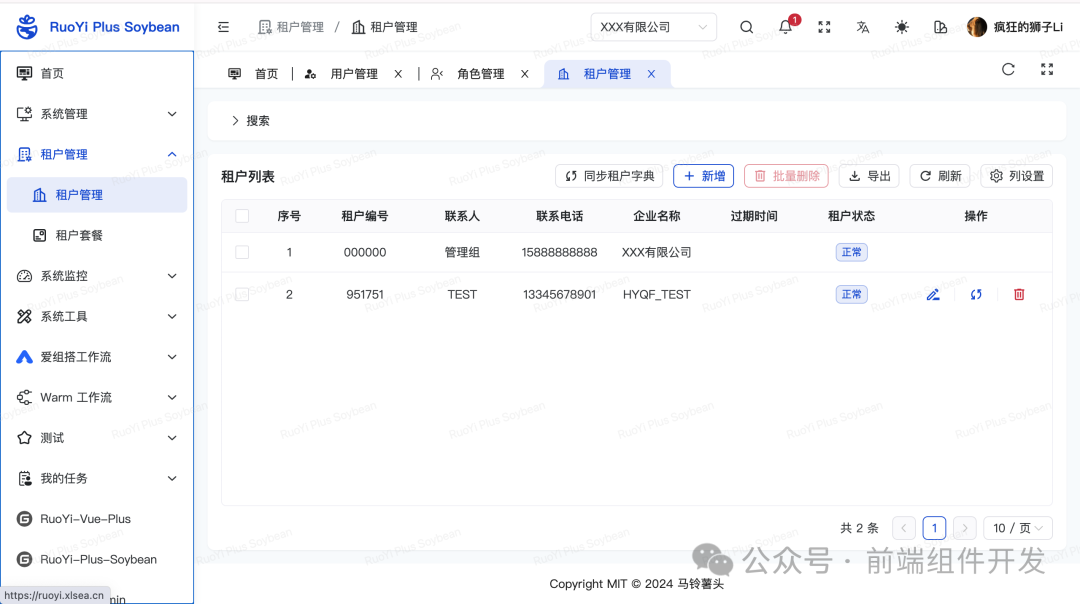Click the theme brightness sun icon
This screenshot has height=604, width=1080.
pyautogui.click(x=901, y=27)
